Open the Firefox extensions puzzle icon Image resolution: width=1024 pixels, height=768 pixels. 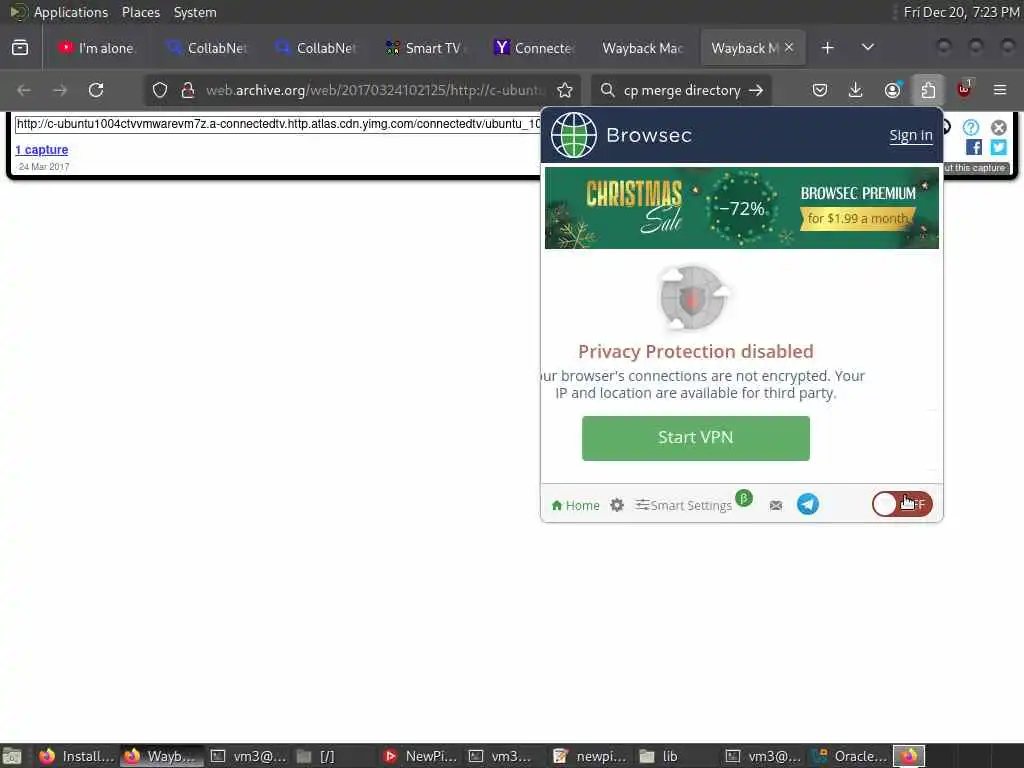pos(928,90)
